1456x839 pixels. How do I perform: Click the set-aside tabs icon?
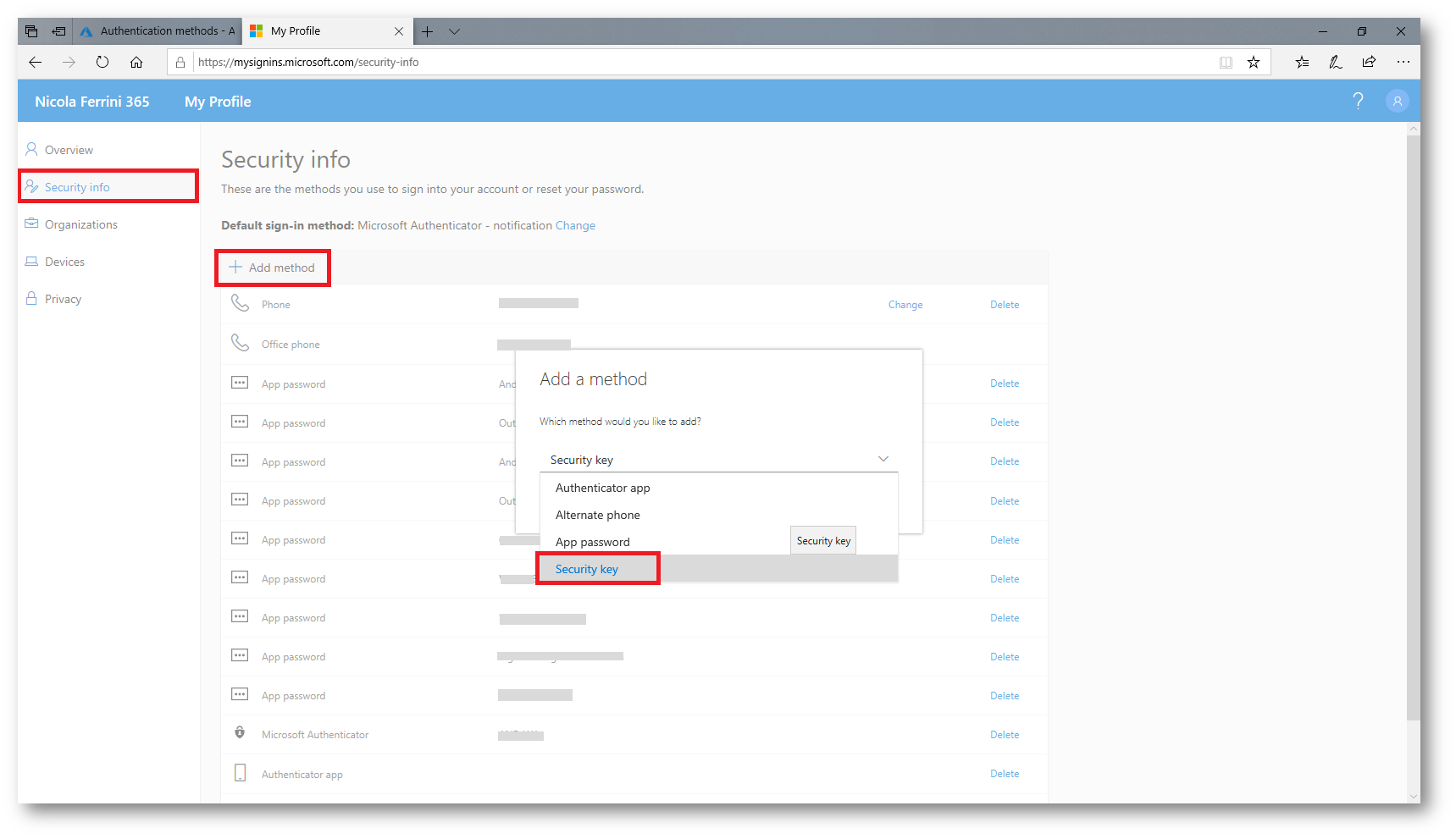[x=31, y=31]
